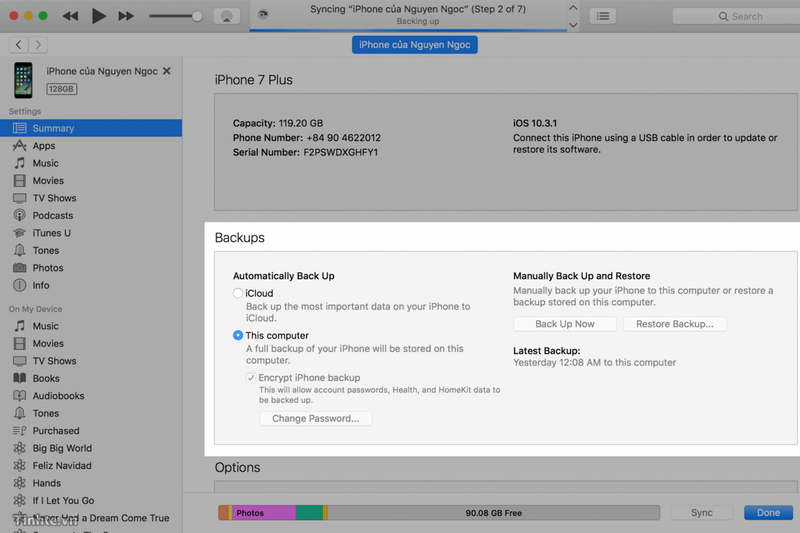The height and width of the screenshot is (533, 800).
Task: Toggle the Encrypt iPhone backup checkbox
Action: 251,378
